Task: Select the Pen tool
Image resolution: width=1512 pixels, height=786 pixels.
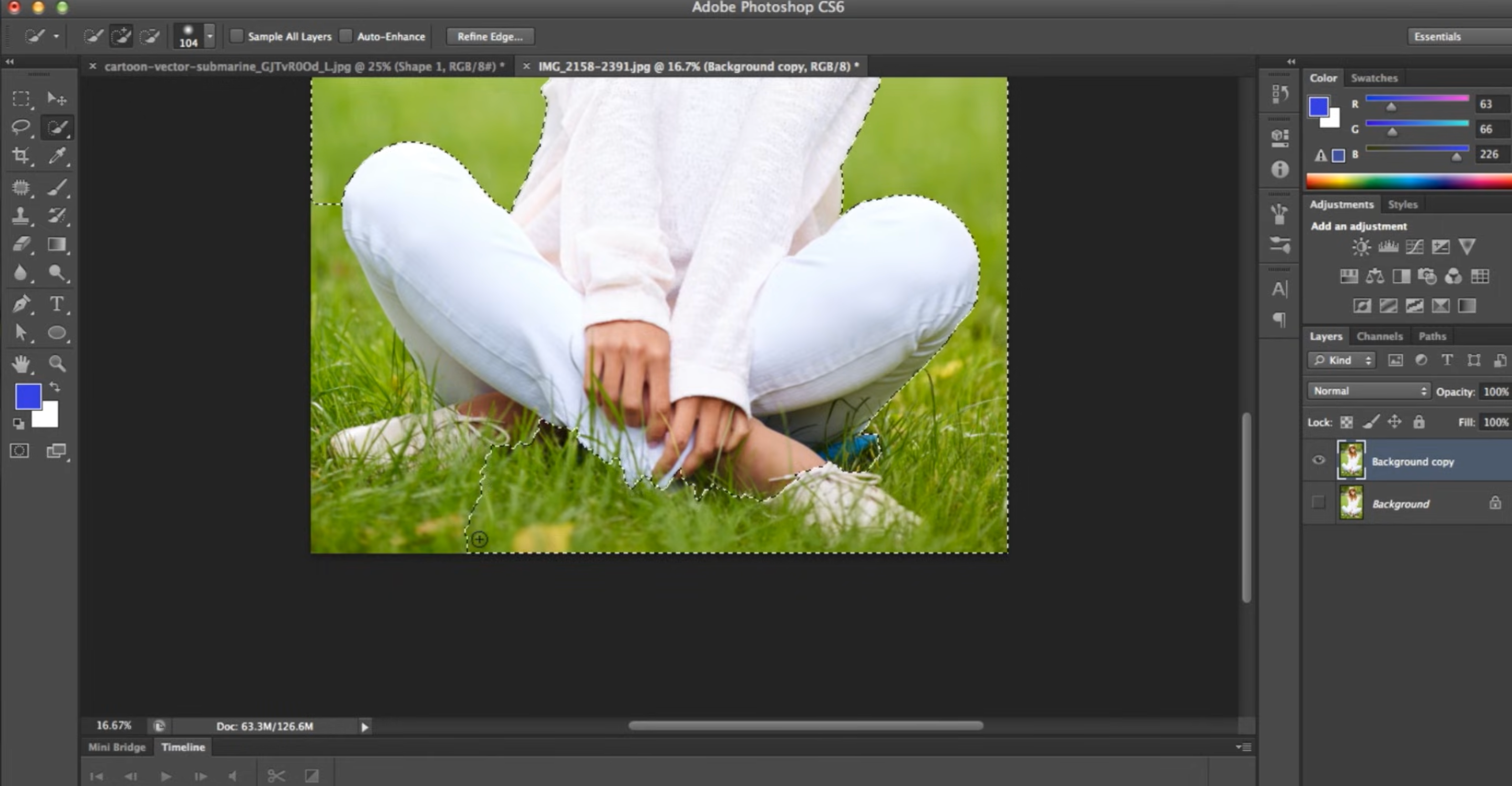Action: pos(22,304)
